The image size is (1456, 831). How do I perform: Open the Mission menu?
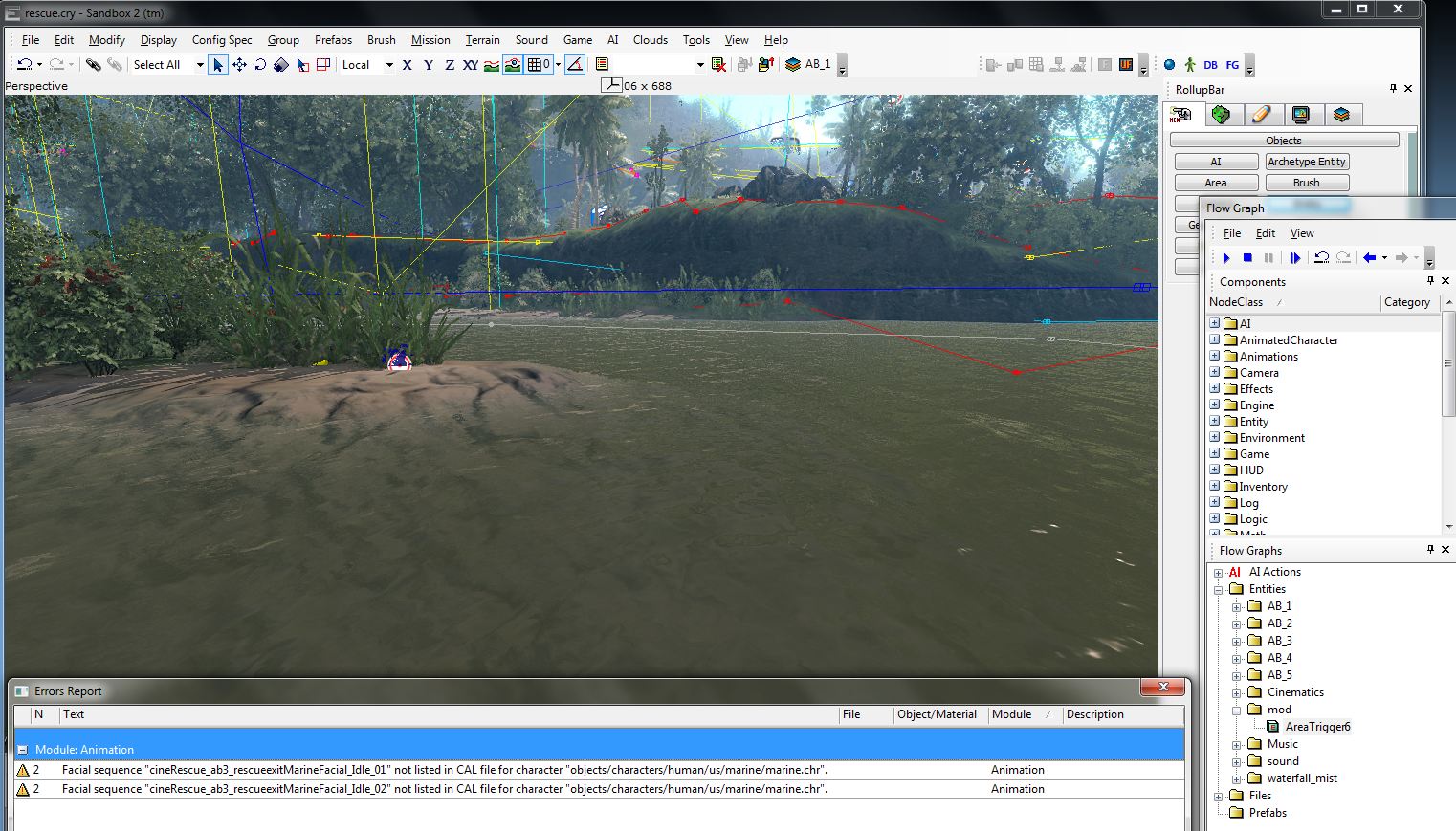click(430, 40)
